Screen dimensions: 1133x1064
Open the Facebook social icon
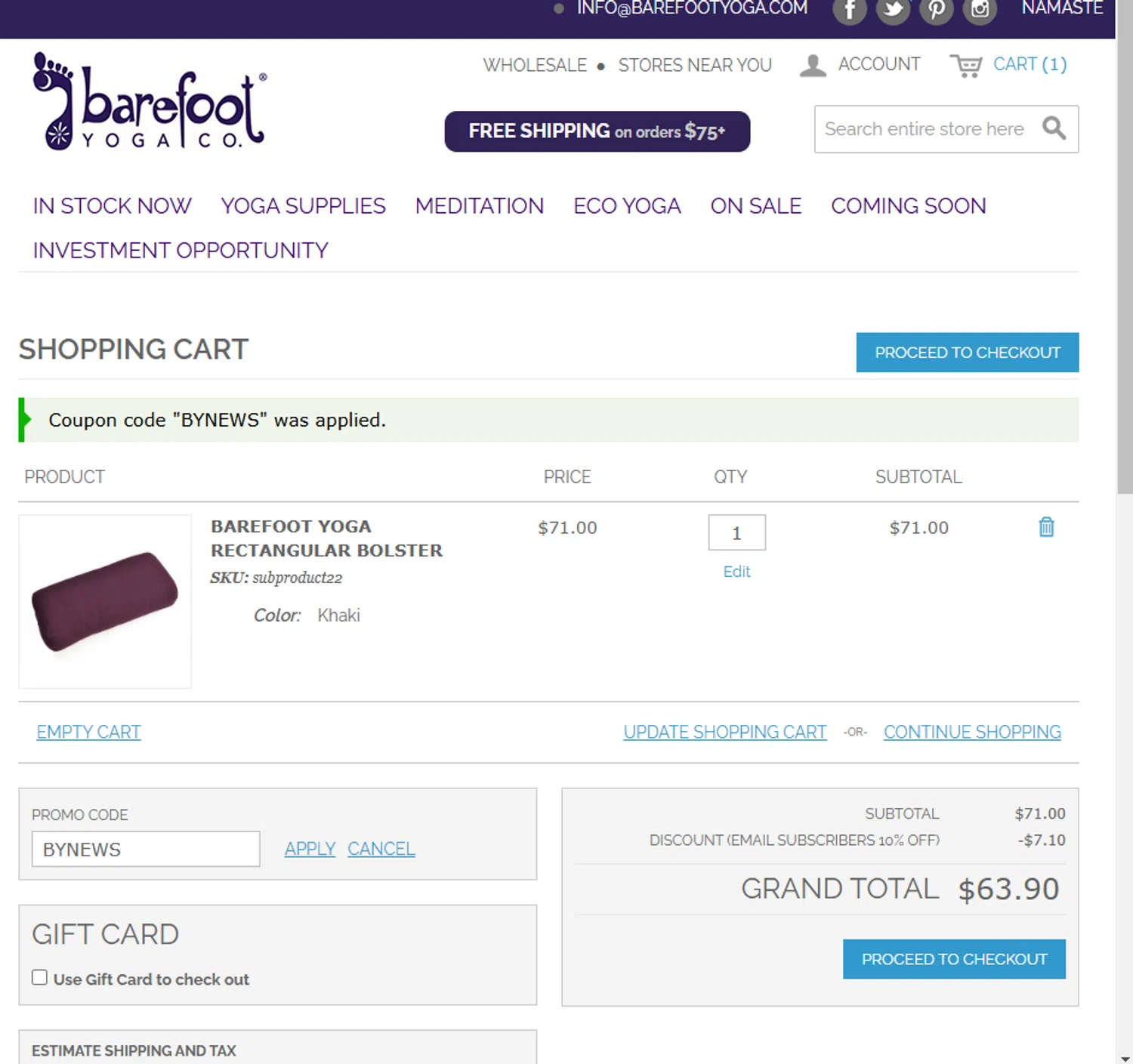coord(850,10)
